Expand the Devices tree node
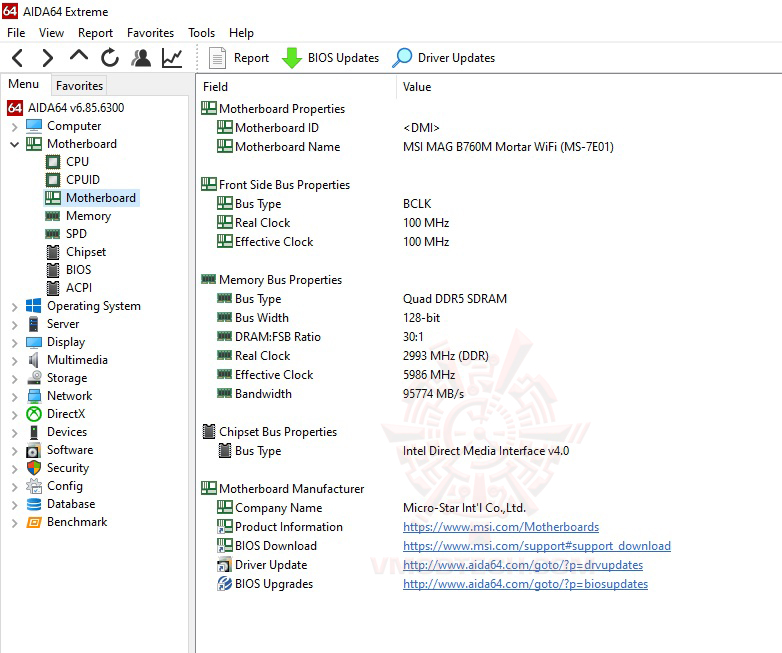Screen dimensions: 782x653 tap(14, 433)
